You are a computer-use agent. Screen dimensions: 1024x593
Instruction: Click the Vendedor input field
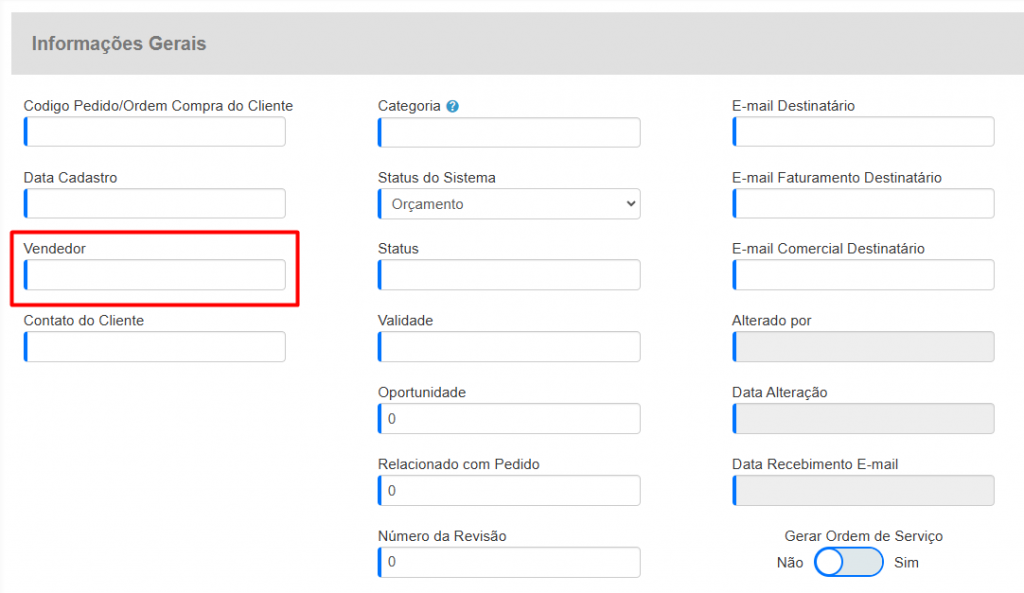(x=155, y=275)
